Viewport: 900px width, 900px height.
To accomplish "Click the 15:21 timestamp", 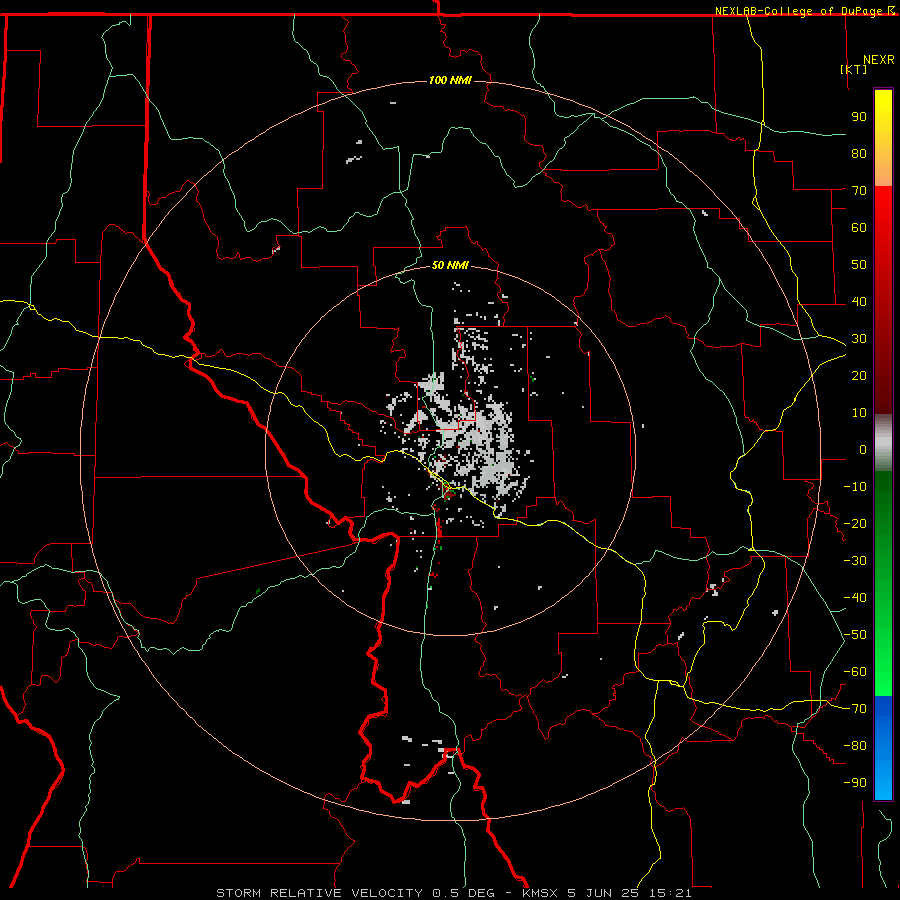I will point(670,893).
